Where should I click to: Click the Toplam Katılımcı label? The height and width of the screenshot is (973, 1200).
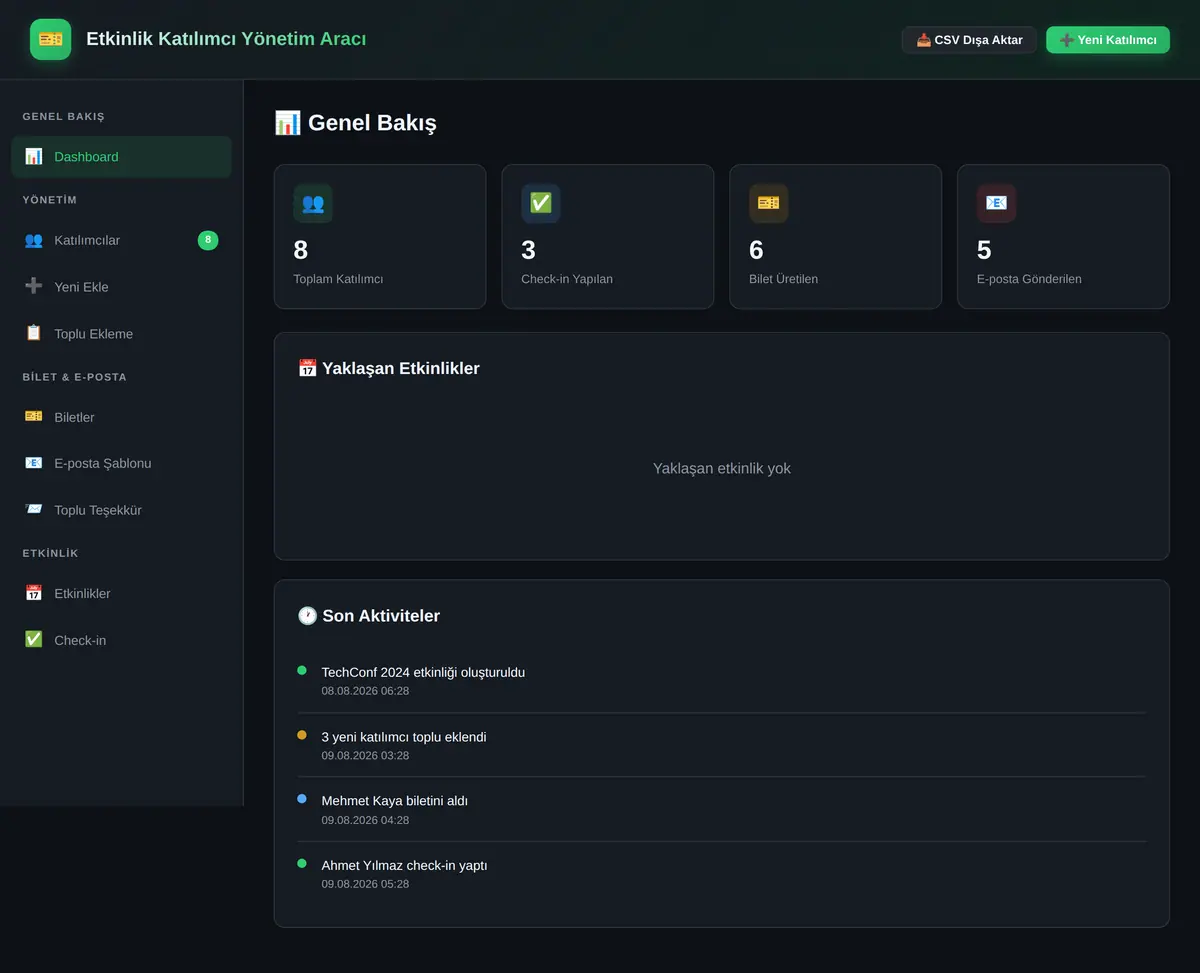pos(338,279)
